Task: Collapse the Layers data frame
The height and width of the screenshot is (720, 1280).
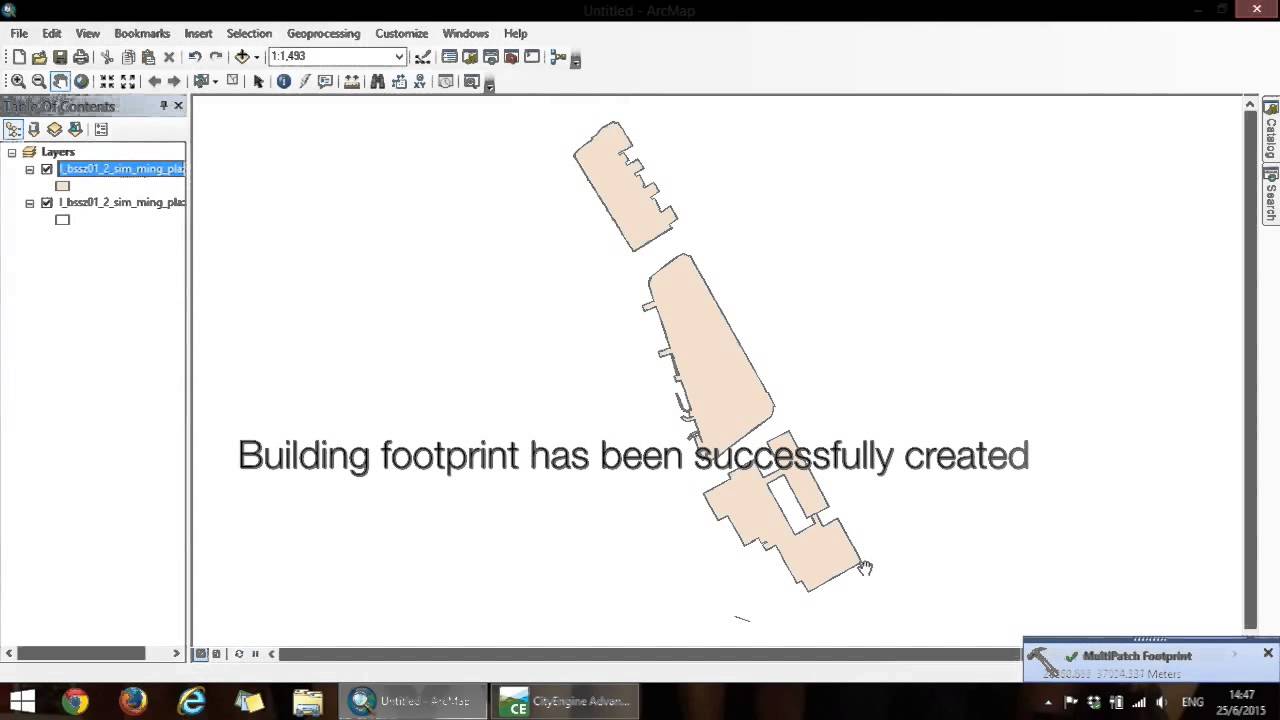Action: tap(12, 152)
